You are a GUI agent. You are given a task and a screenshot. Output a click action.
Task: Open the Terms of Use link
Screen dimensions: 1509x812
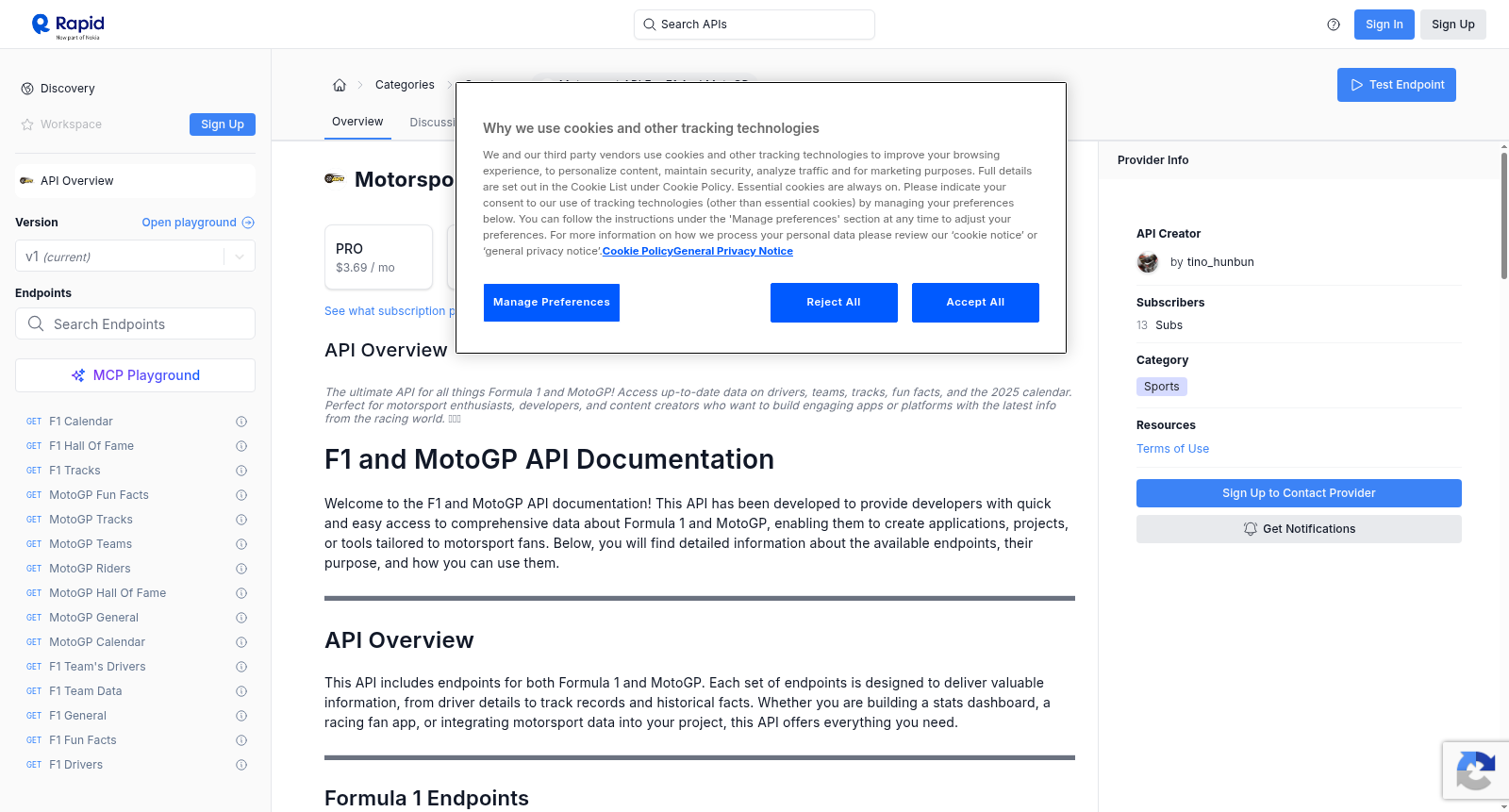[1172, 449]
